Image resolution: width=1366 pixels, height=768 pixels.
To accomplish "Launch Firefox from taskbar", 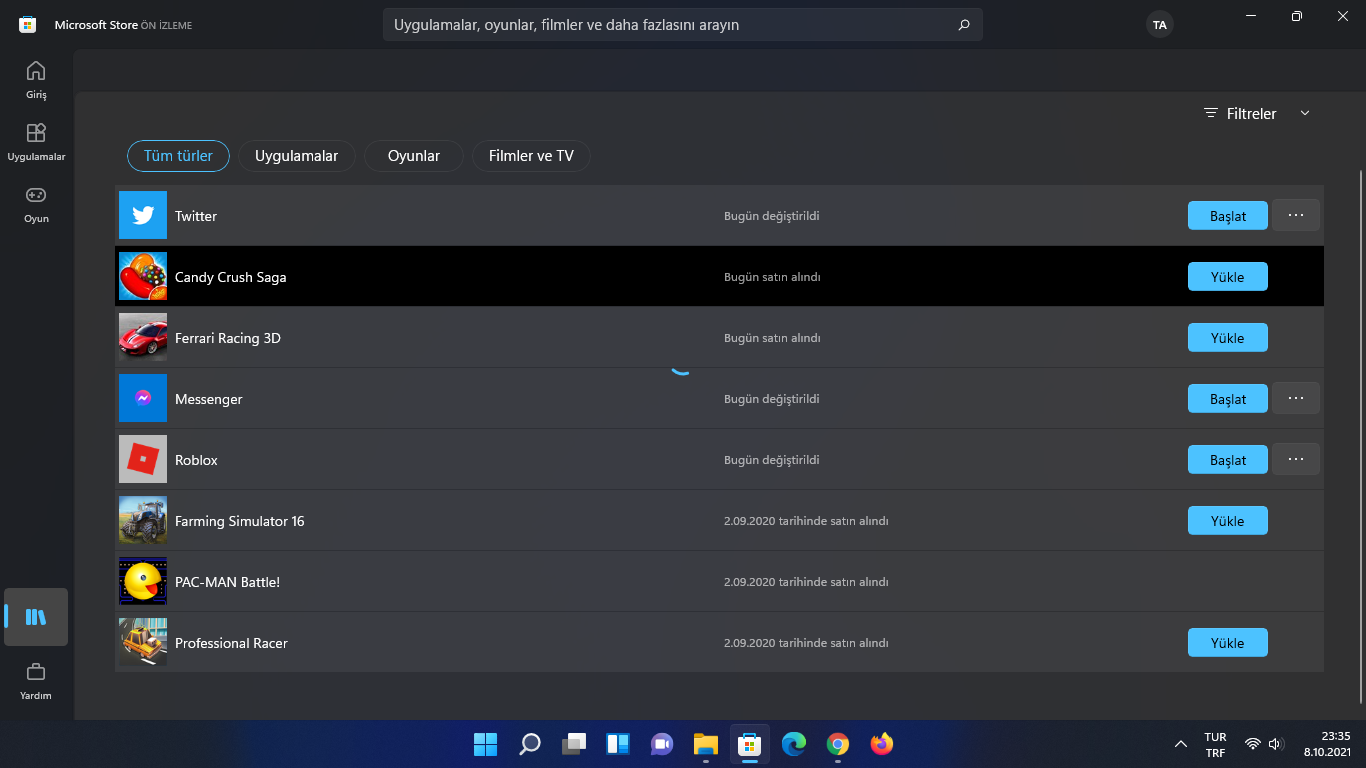I will coord(882,744).
